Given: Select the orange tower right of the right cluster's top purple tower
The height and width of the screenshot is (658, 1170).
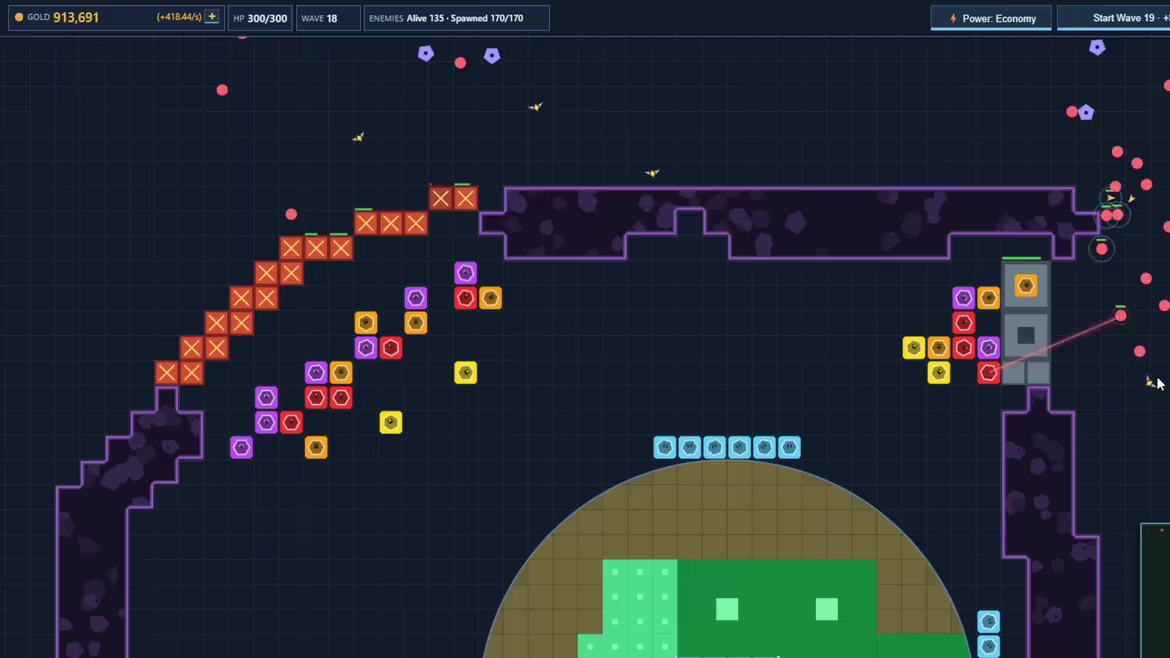Looking at the screenshot, I should click(x=989, y=298).
